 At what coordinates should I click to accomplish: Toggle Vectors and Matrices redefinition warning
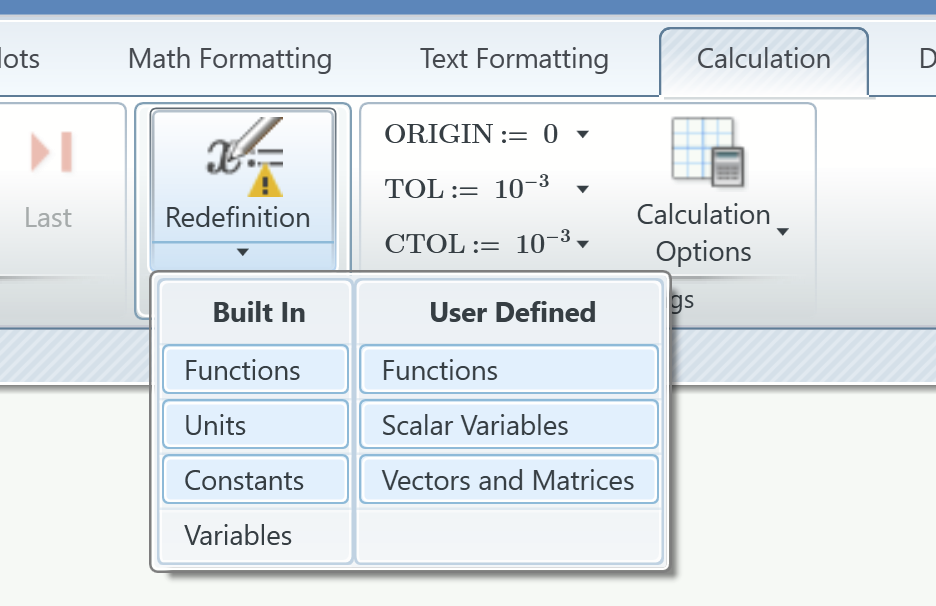[508, 480]
